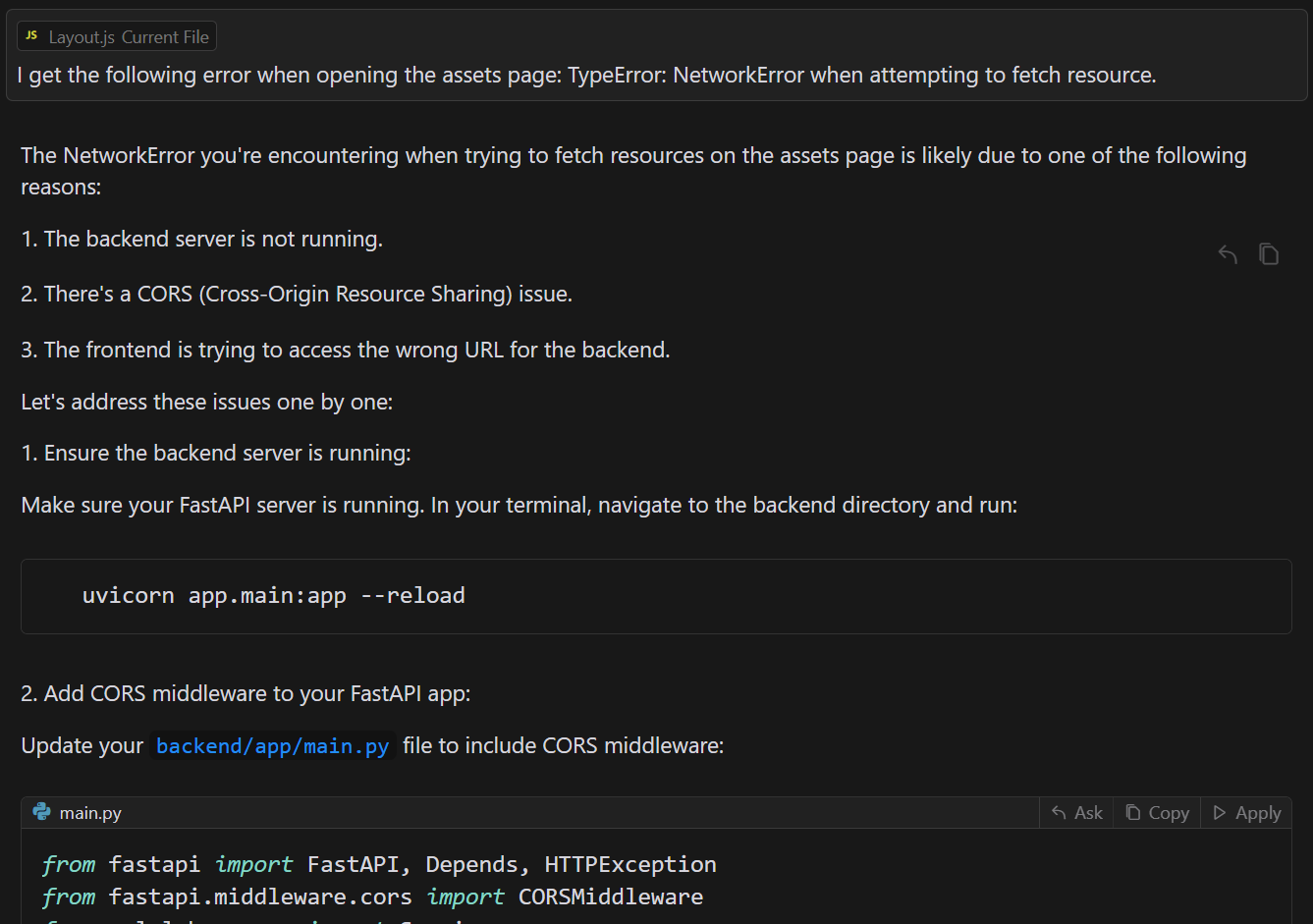Image resolution: width=1313 pixels, height=924 pixels.
Task: Click the main.py file name header
Action: (90, 813)
